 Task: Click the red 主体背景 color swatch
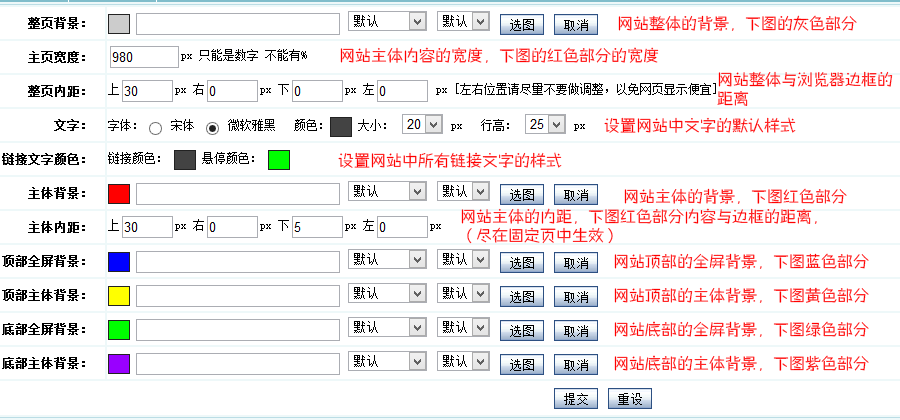coord(118,193)
